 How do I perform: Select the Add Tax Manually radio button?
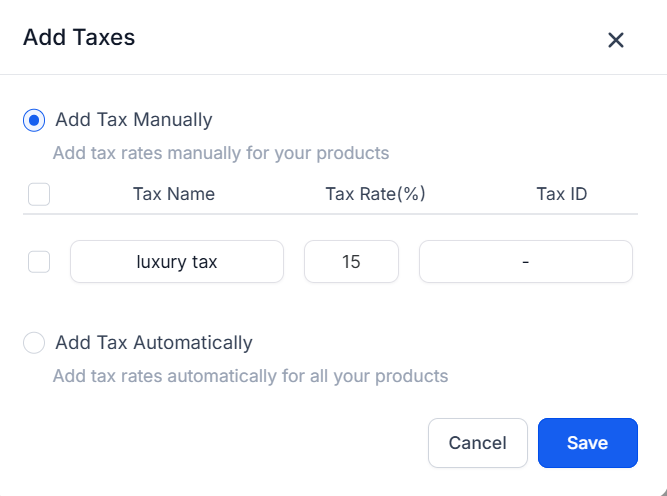(x=34, y=120)
